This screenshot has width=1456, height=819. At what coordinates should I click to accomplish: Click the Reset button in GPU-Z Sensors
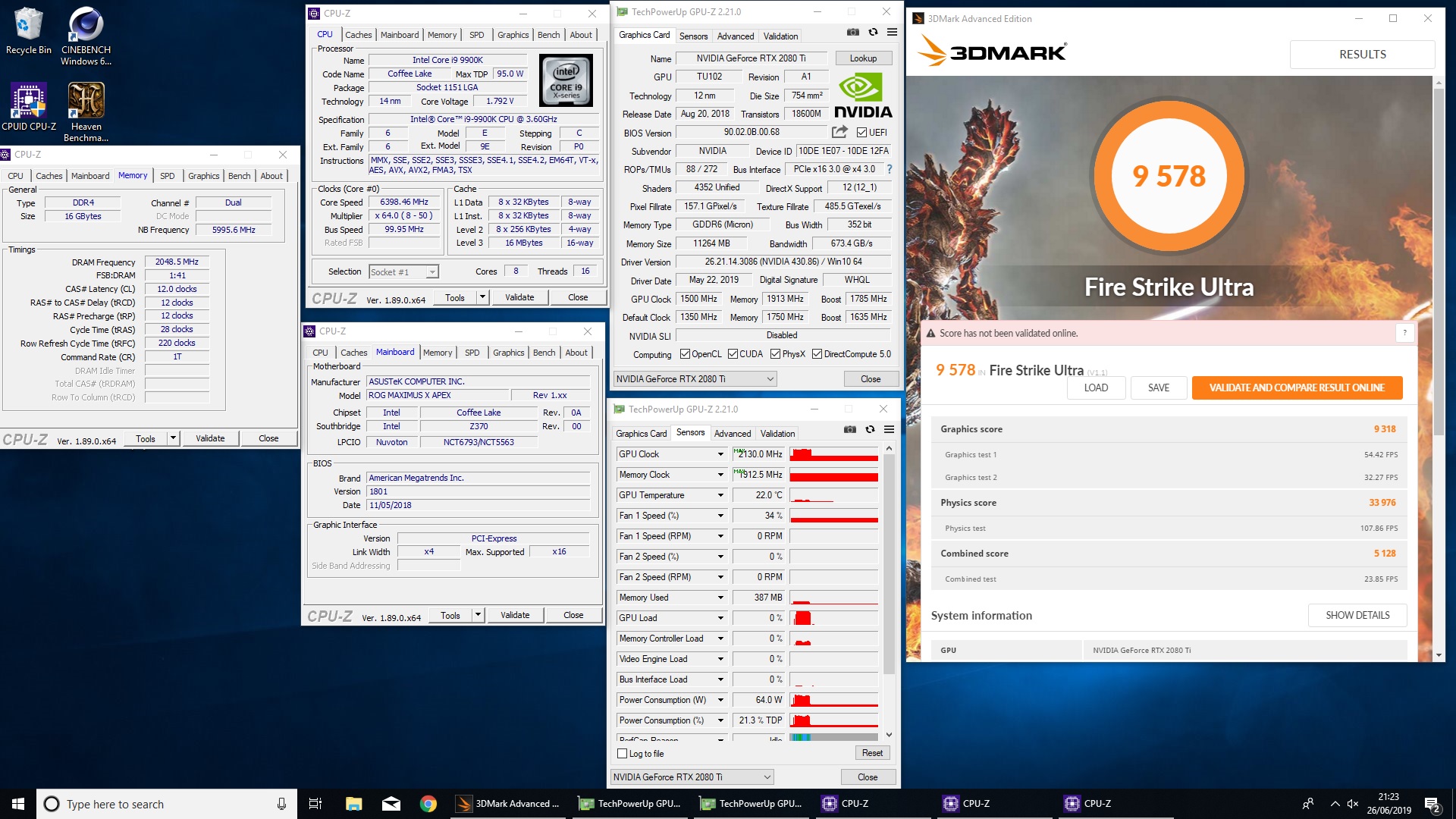(872, 753)
